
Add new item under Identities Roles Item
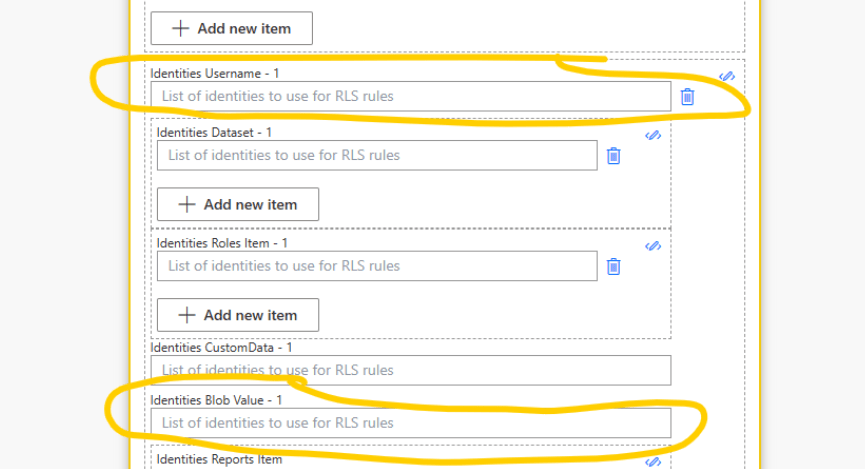click(237, 315)
